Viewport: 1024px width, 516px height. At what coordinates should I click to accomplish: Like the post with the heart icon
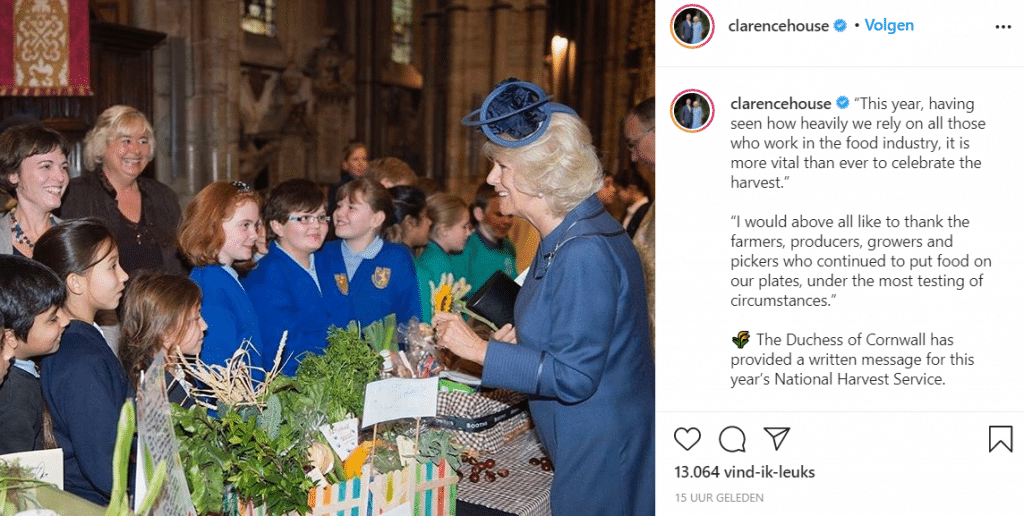point(687,439)
